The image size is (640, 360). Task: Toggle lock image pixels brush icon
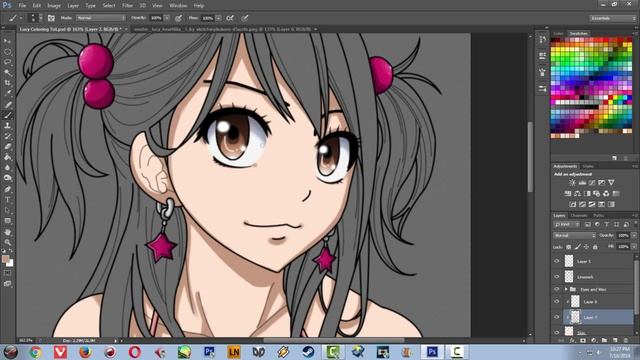(x=577, y=247)
